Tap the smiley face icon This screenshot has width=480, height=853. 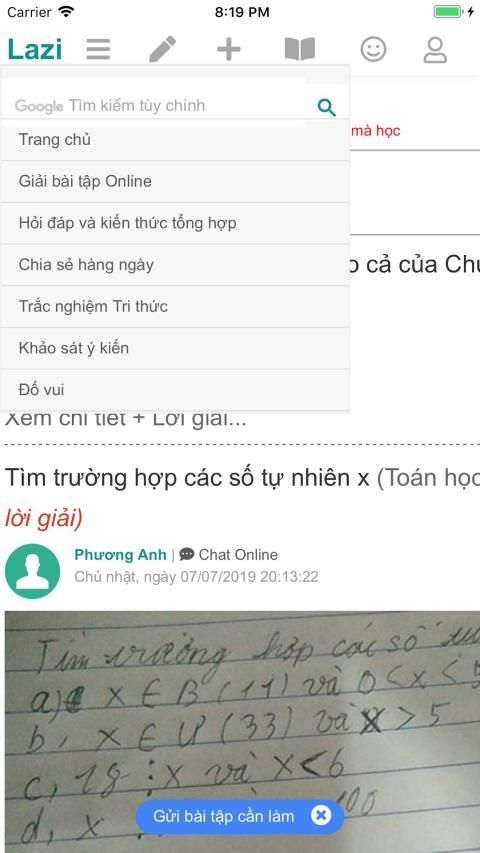[x=373, y=50]
